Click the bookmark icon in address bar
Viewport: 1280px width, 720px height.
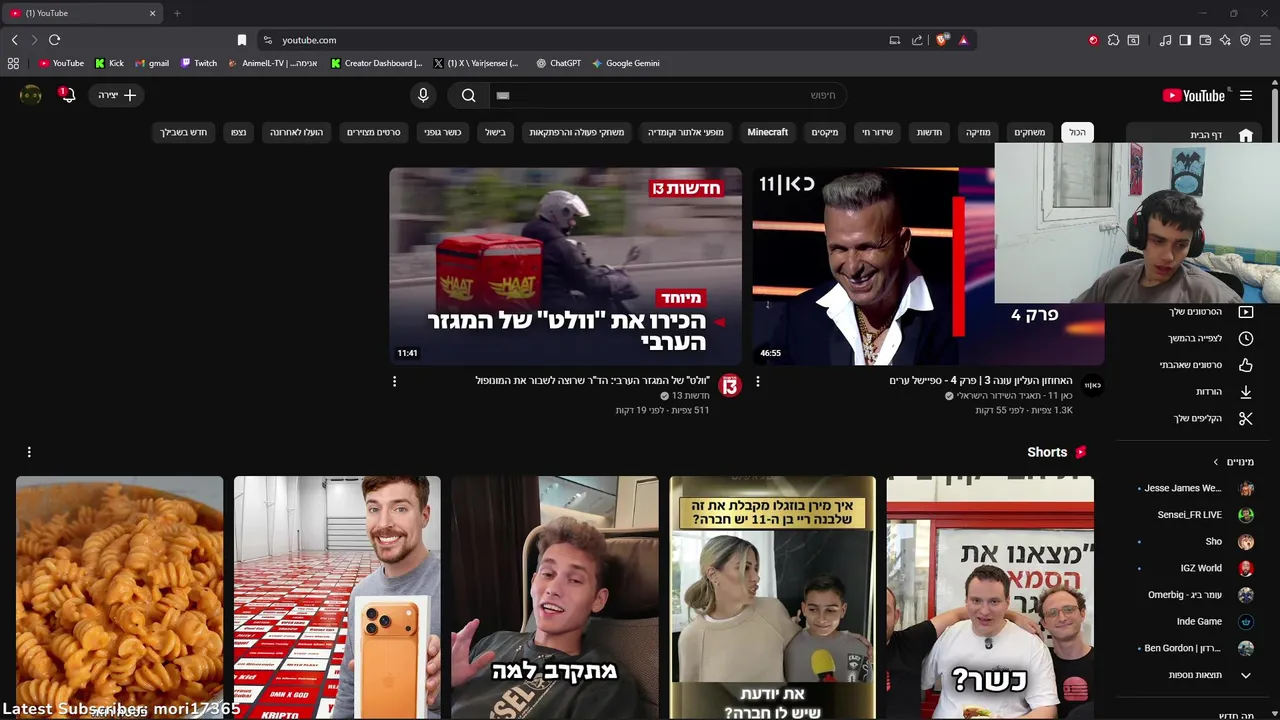click(241, 40)
